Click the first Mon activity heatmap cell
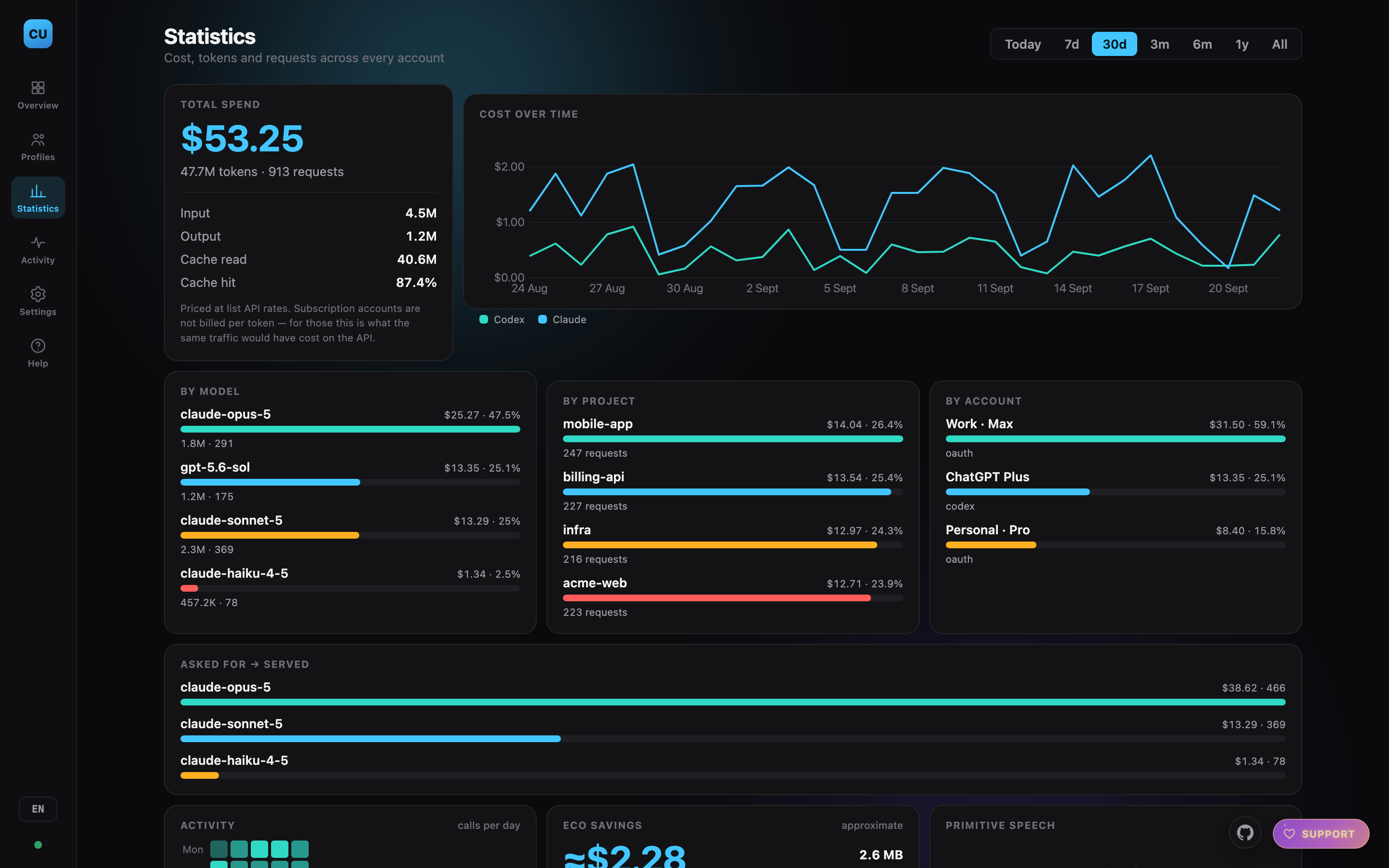The image size is (1389, 868). pyautogui.click(x=218, y=849)
